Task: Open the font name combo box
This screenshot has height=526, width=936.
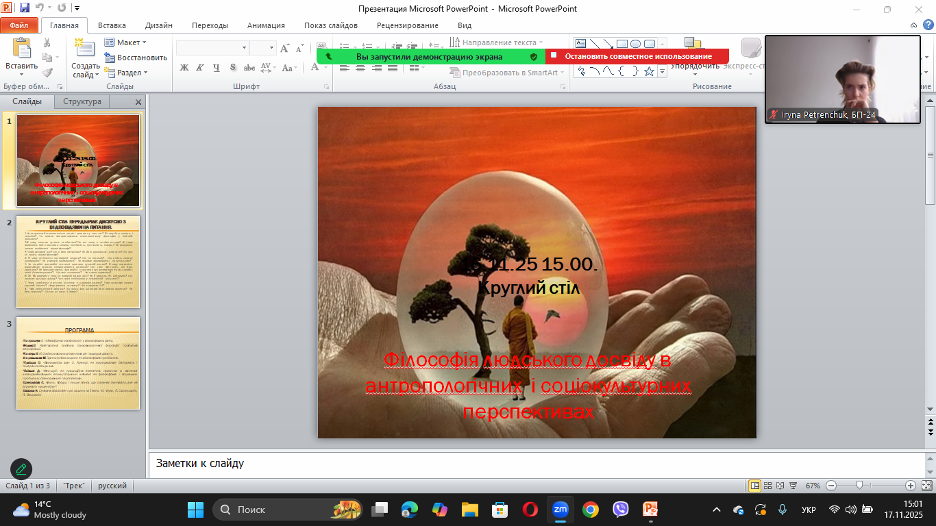Action: point(212,48)
